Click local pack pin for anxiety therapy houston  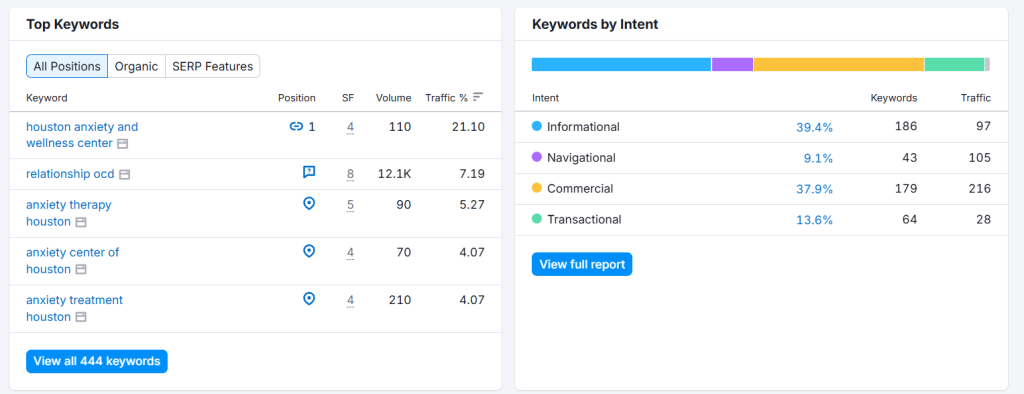coord(310,204)
